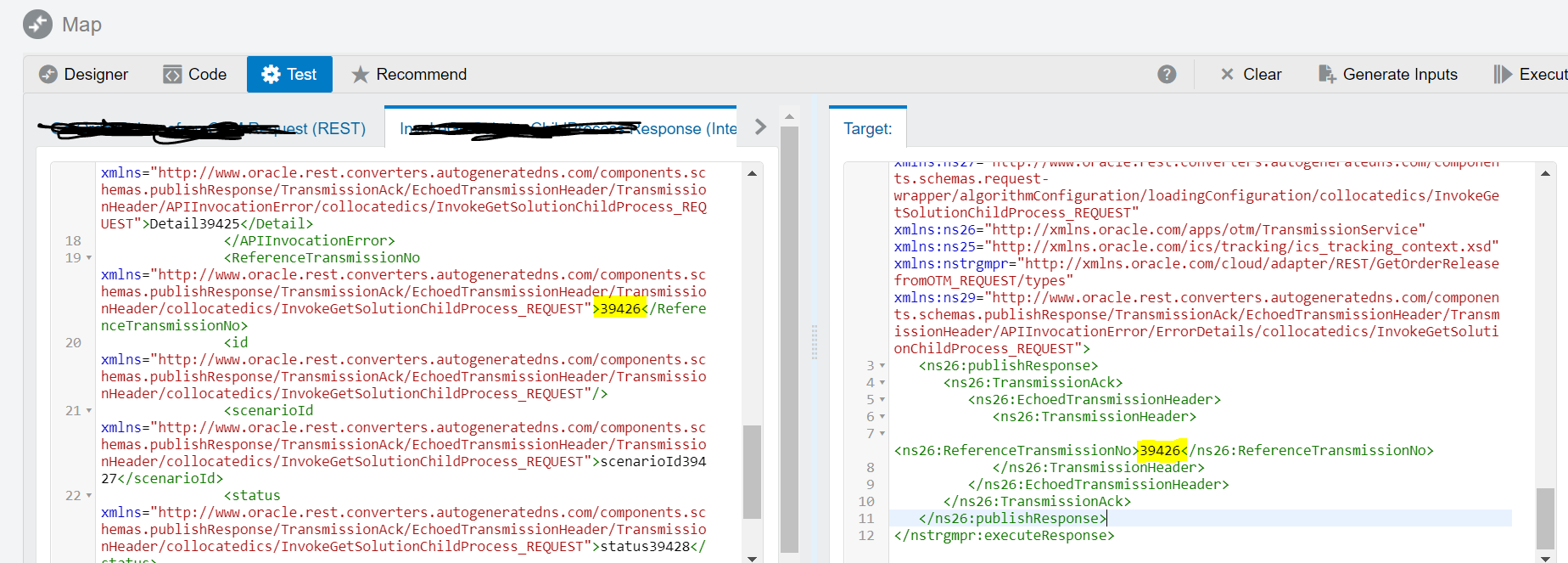Click <ns26:publishResponse> opening tag in target
Viewport: 1568px width, 563px height.
(1008, 366)
